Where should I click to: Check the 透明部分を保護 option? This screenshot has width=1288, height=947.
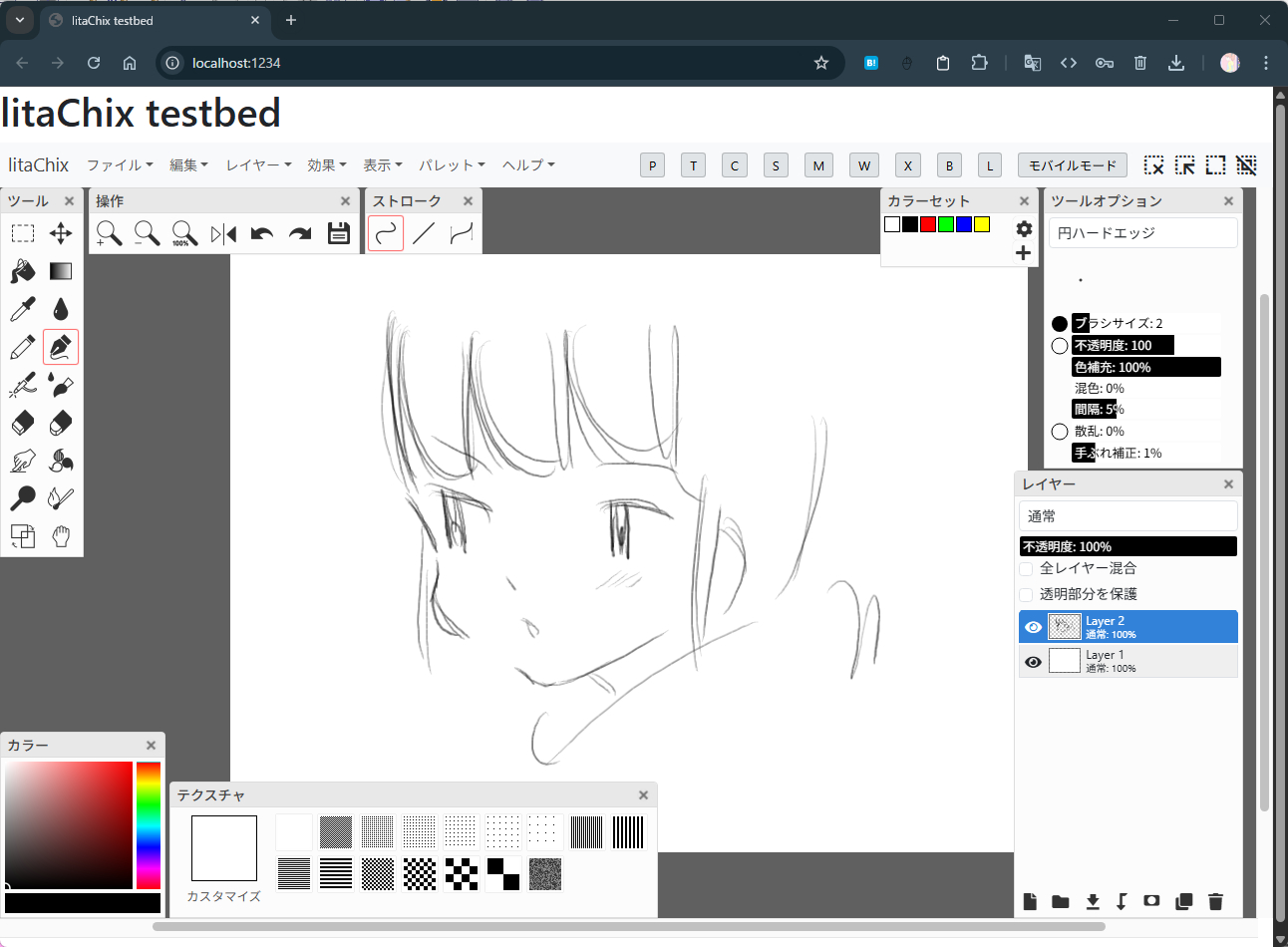(1026, 595)
